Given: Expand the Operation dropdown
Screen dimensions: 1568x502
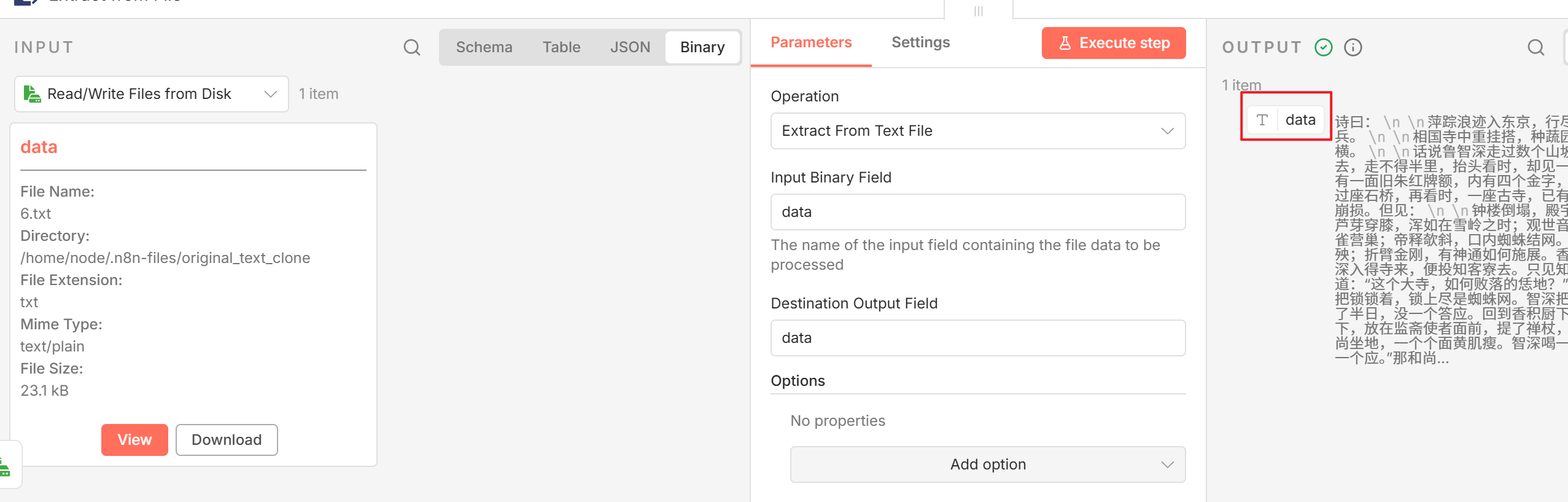Looking at the screenshot, I should click(x=977, y=131).
